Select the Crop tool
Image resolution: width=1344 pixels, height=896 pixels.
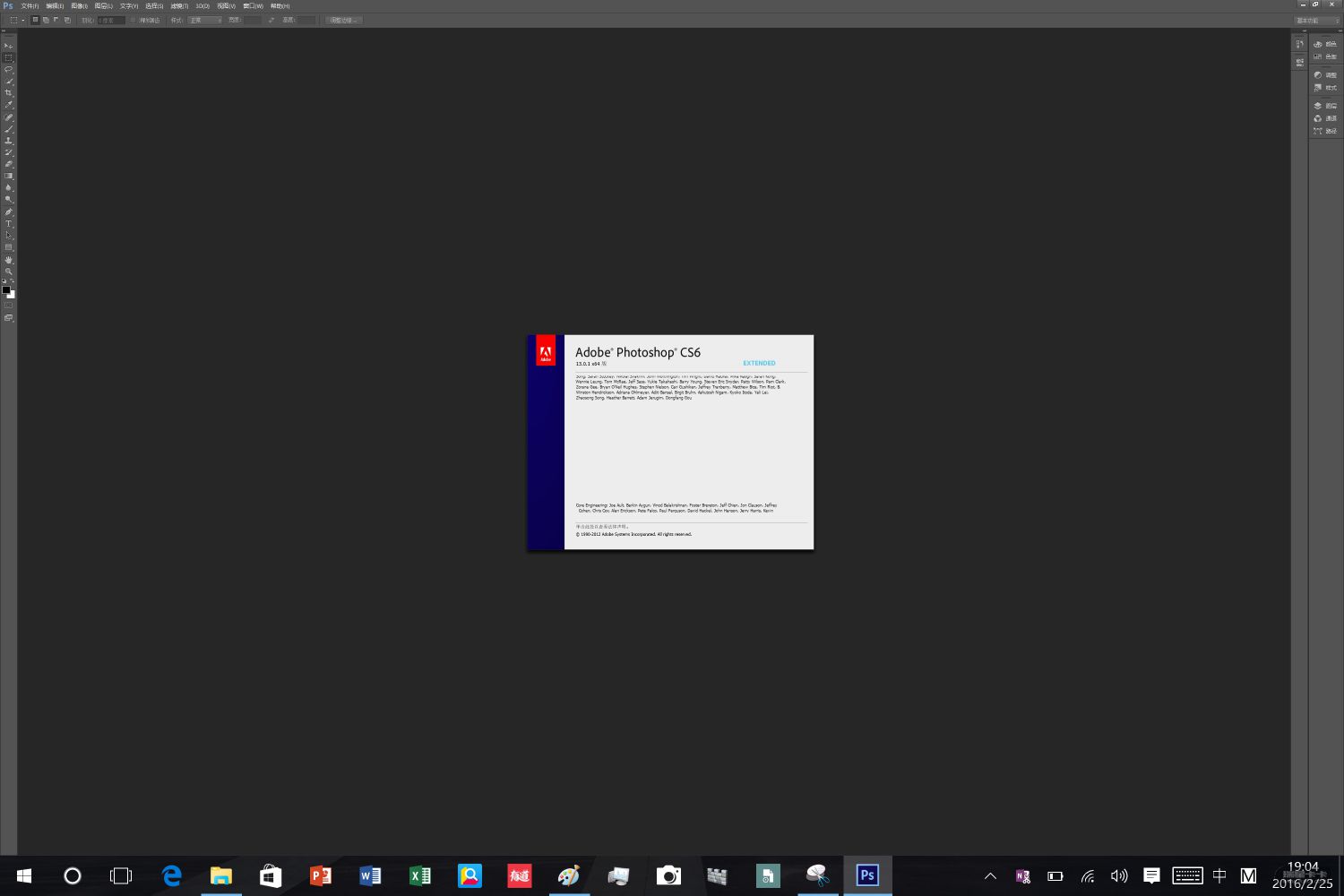9,92
